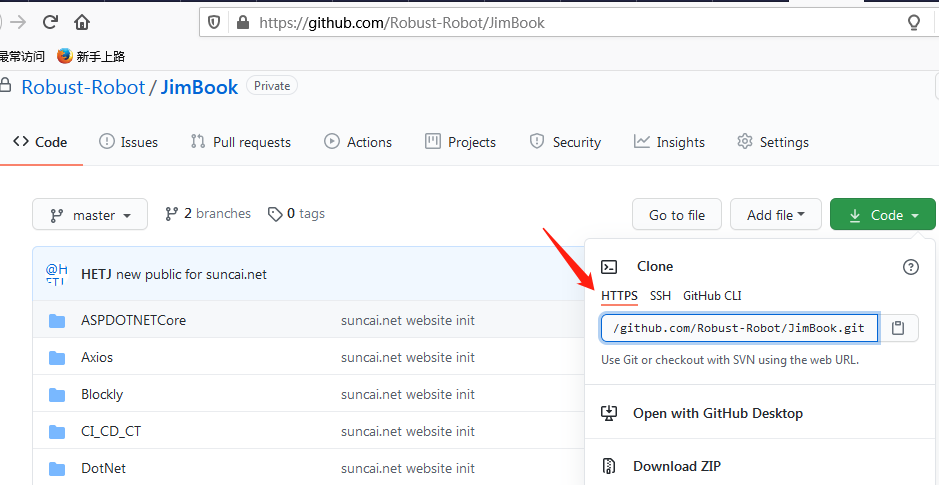Choose Open with GitHub Desktop
Image resolution: width=939 pixels, height=485 pixels.
click(x=701, y=413)
